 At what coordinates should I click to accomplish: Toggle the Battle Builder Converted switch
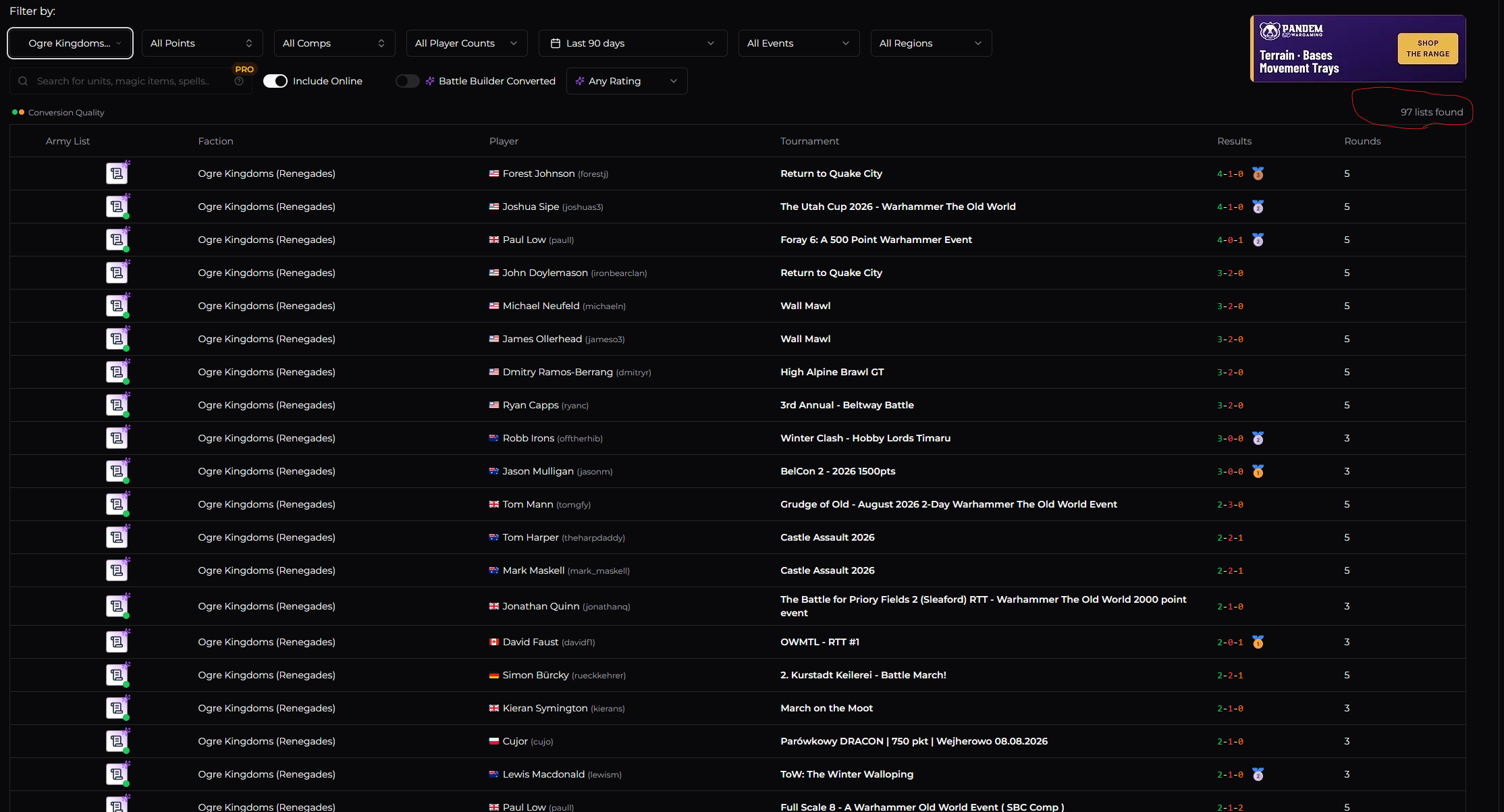point(408,81)
